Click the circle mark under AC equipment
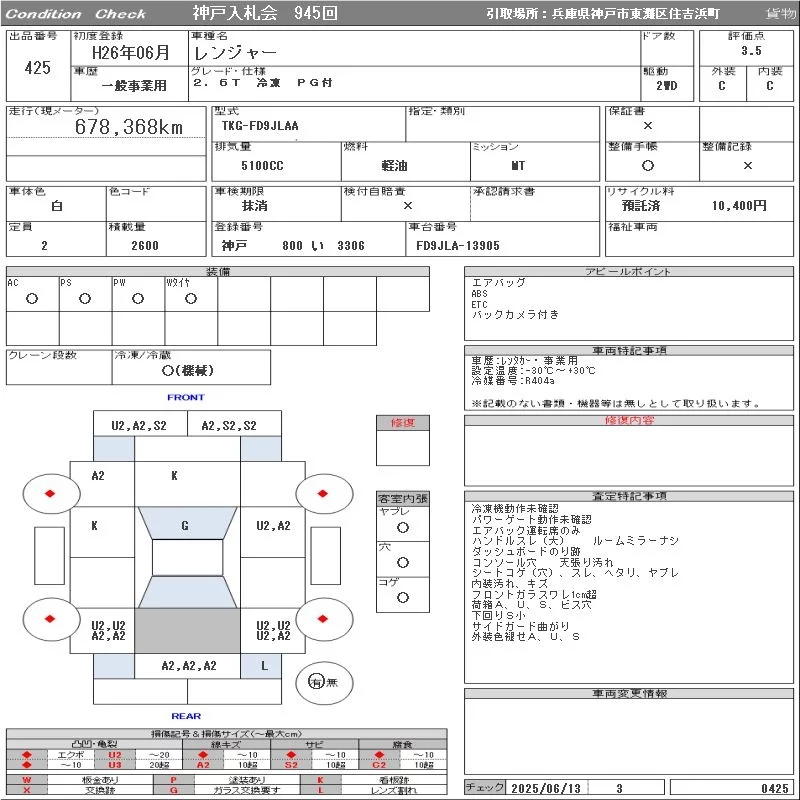Viewport: 800px width, 800px height. click(32, 298)
